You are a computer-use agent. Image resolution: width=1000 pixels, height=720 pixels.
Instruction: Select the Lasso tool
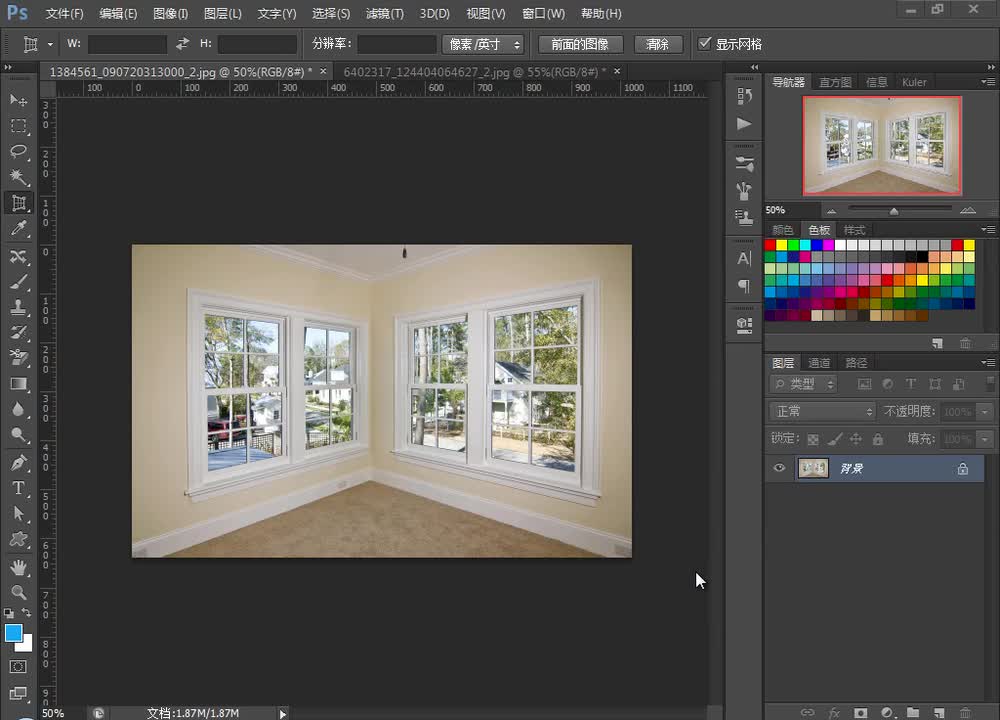tap(18, 151)
